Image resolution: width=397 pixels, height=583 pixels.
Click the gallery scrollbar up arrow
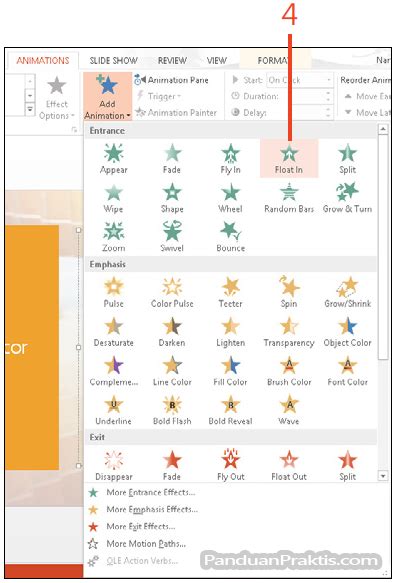pos(383,129)
